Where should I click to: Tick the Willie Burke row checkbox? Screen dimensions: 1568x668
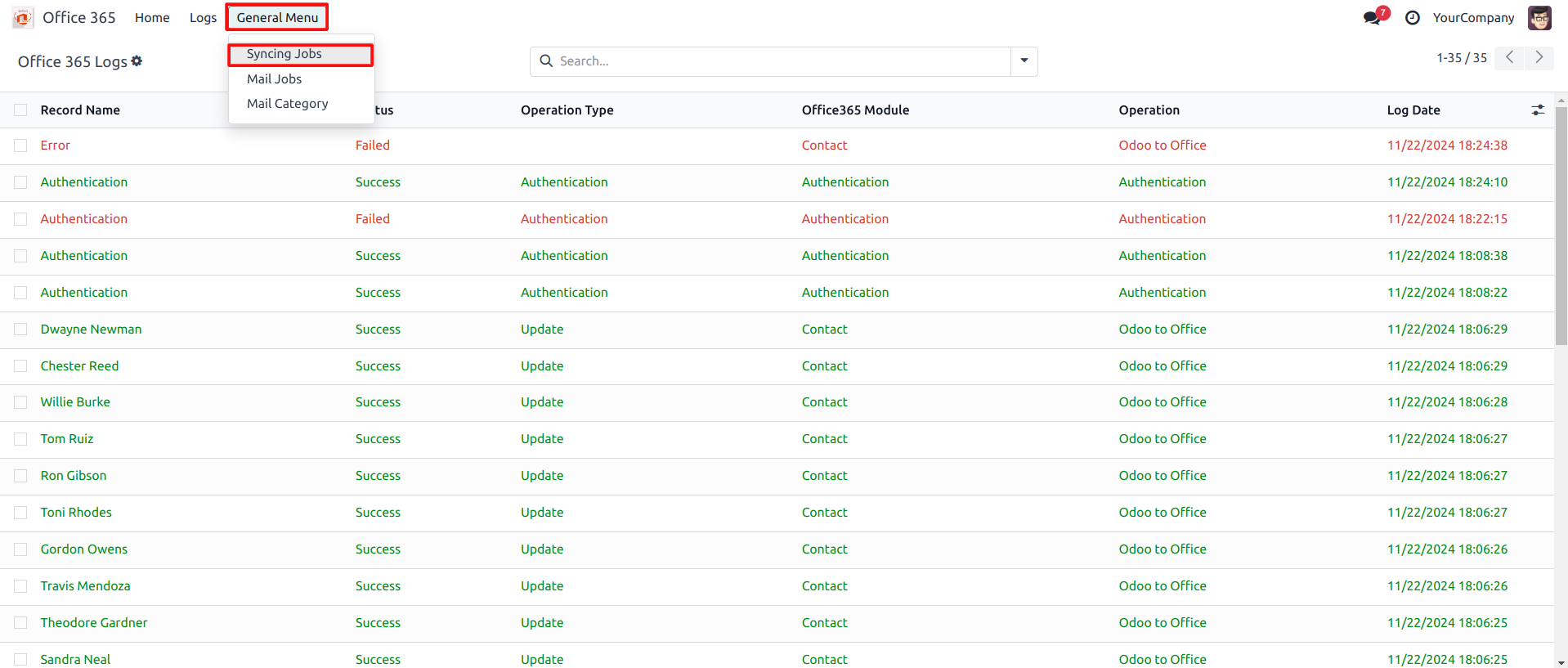click(x=20, y=402)
